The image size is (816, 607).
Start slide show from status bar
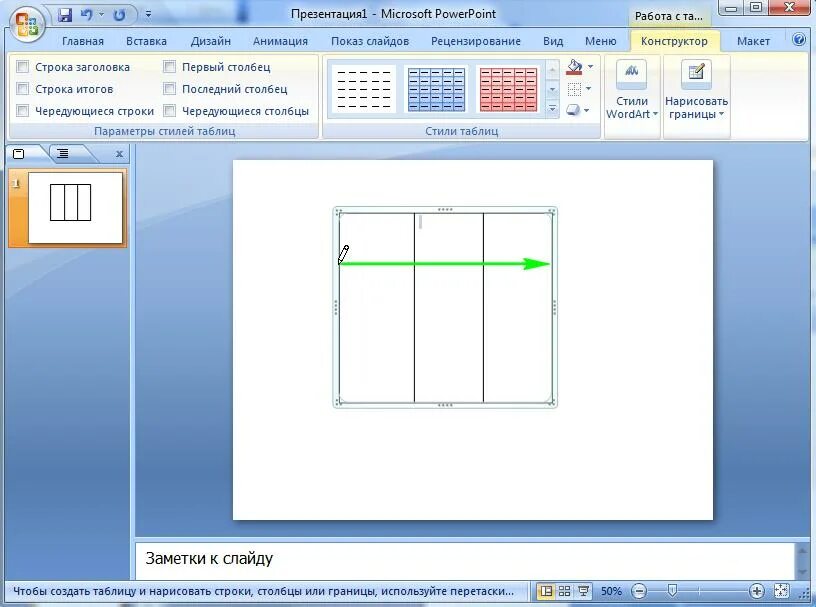(x=583, y=591)
